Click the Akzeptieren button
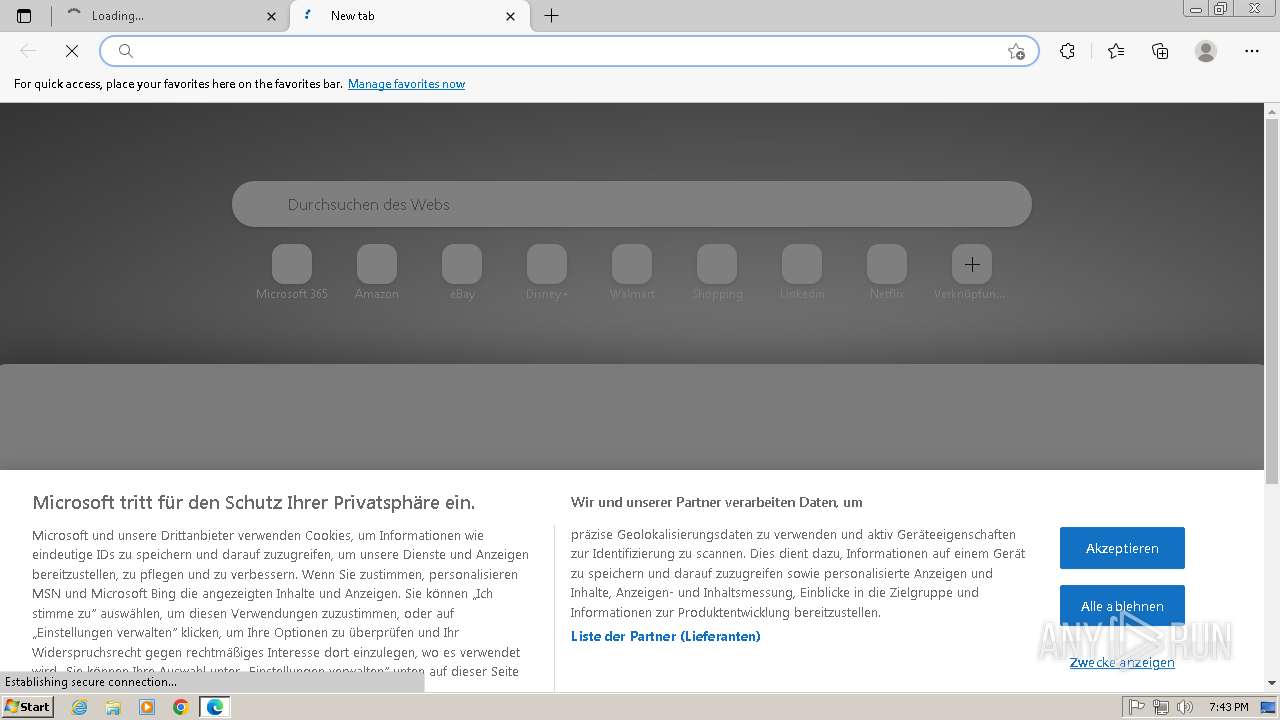The height and width of the screenshot is (720, 1280). point(1122,548)
